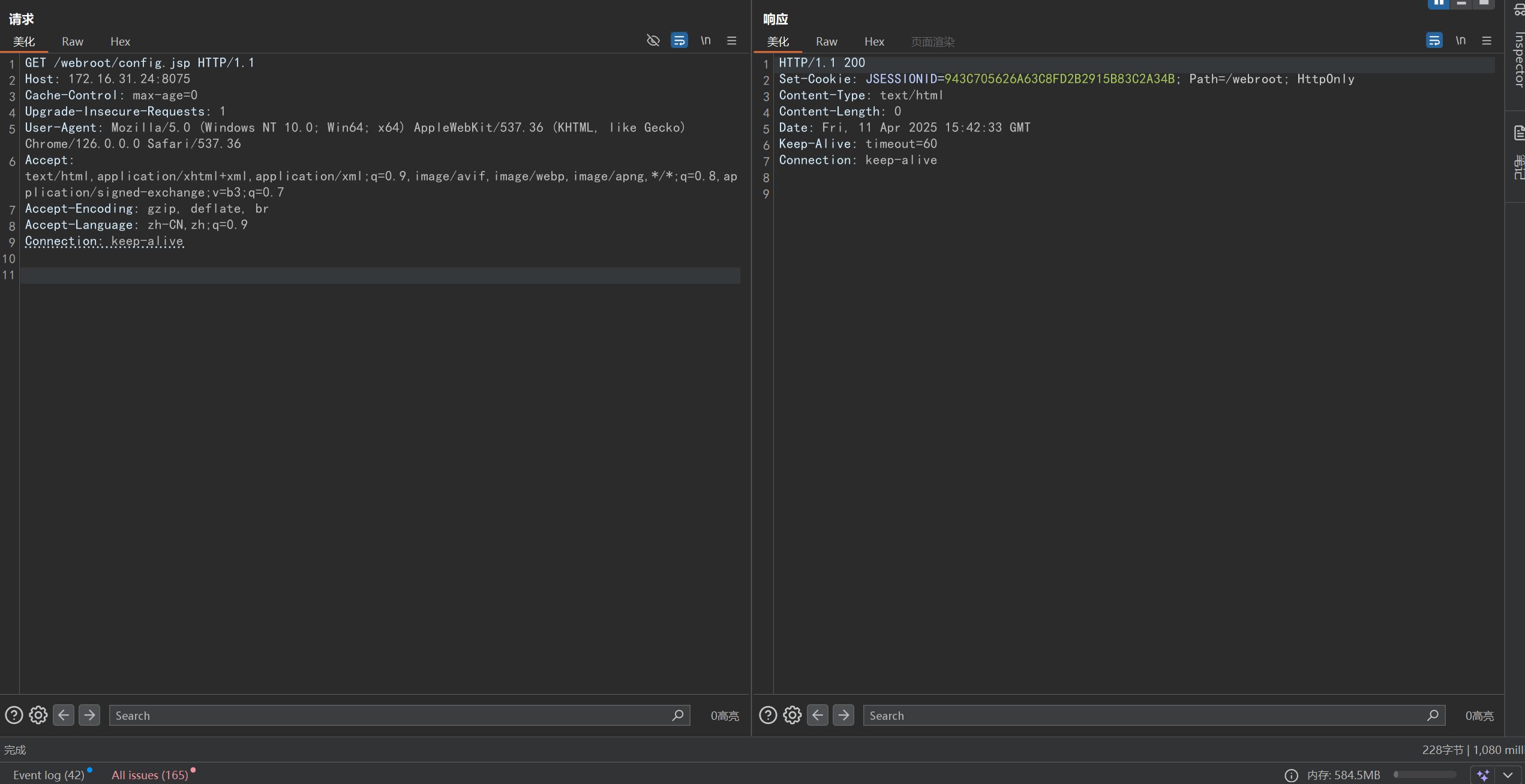Click the memory info icon

point(1291,775)
